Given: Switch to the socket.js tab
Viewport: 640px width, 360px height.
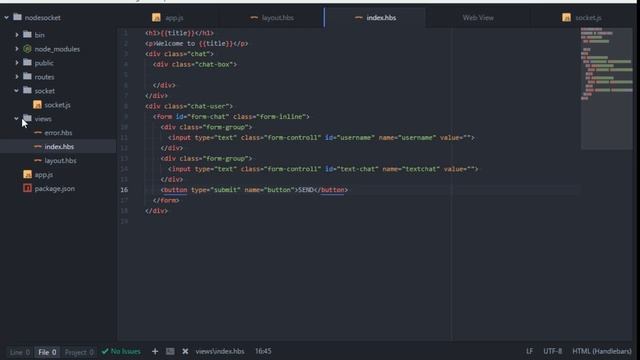Looking at the screenshot, I should coord(582,18).
